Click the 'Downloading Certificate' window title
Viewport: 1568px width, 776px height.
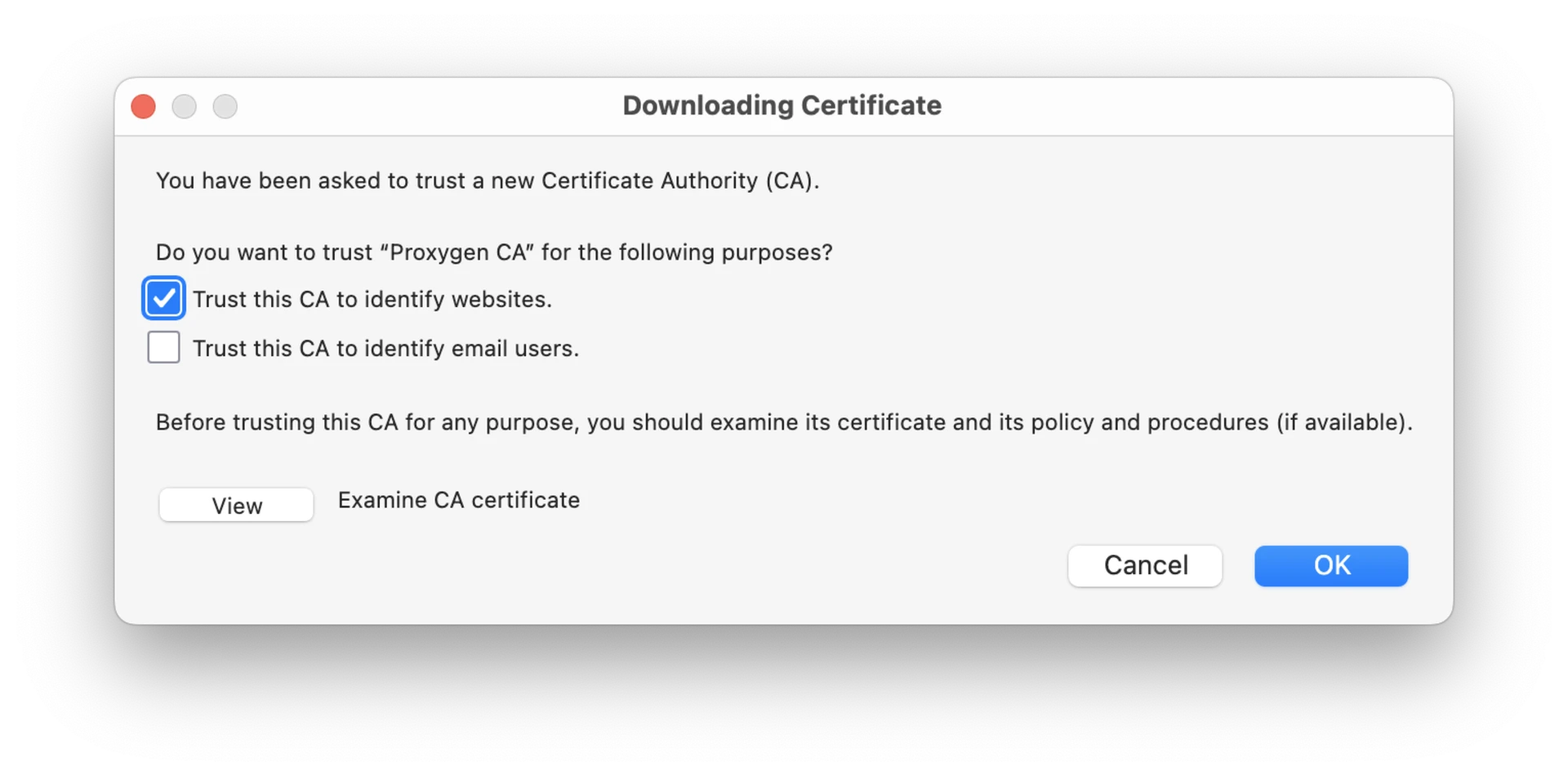point(782,105)
